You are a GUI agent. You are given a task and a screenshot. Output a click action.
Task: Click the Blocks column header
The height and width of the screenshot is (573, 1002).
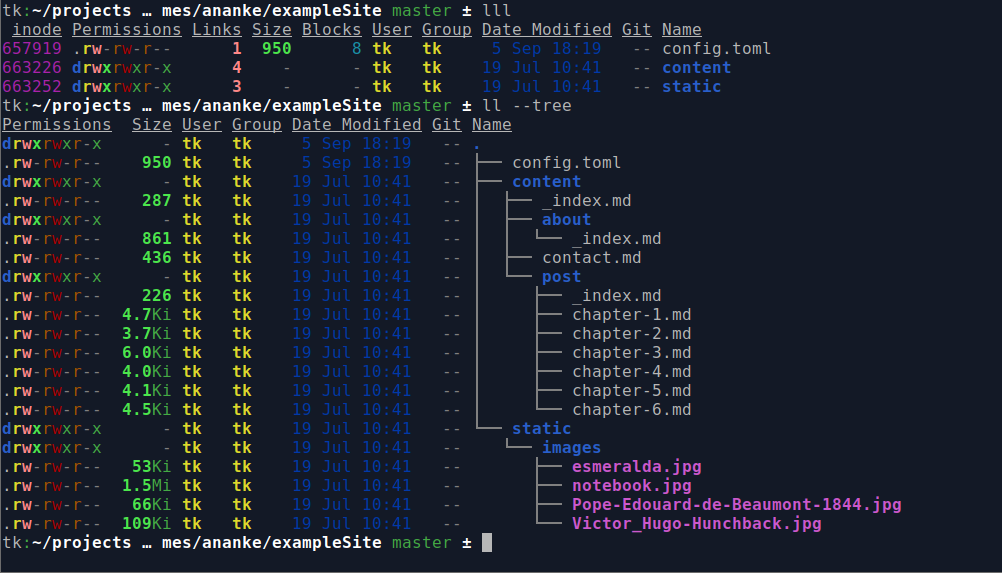(x=332, y=30)
